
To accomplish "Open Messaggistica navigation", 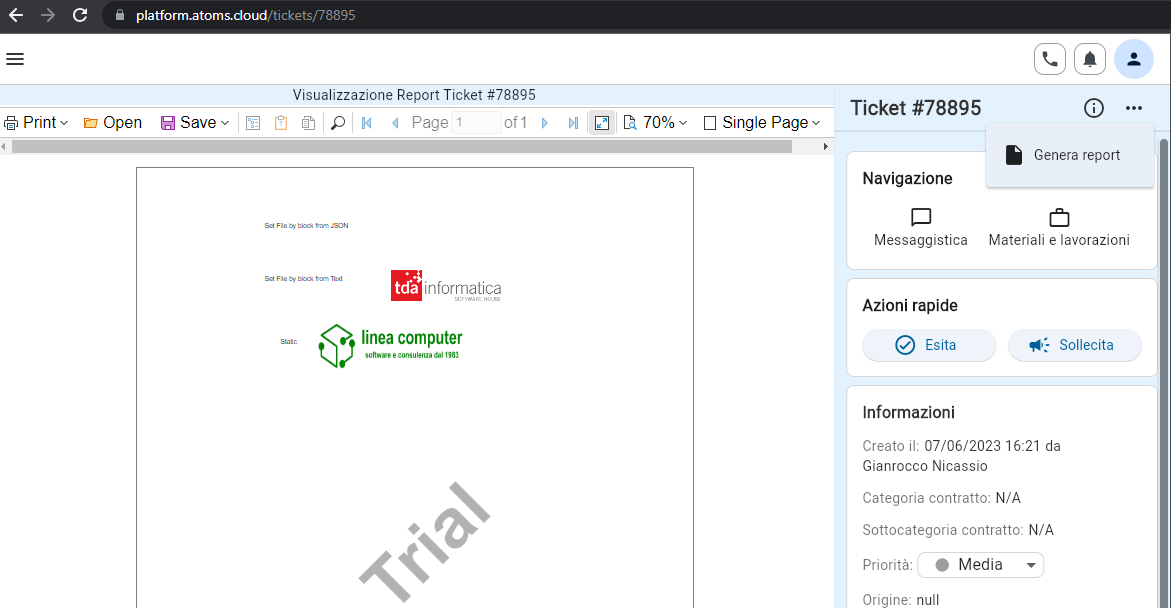I will 921,228.
